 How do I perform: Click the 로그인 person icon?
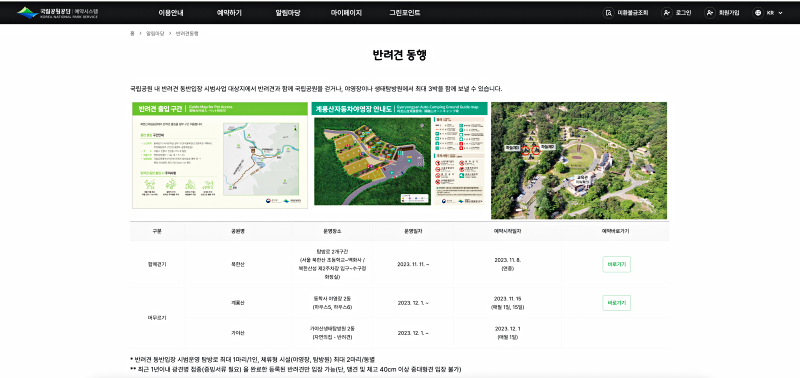[x=666, y=13]
